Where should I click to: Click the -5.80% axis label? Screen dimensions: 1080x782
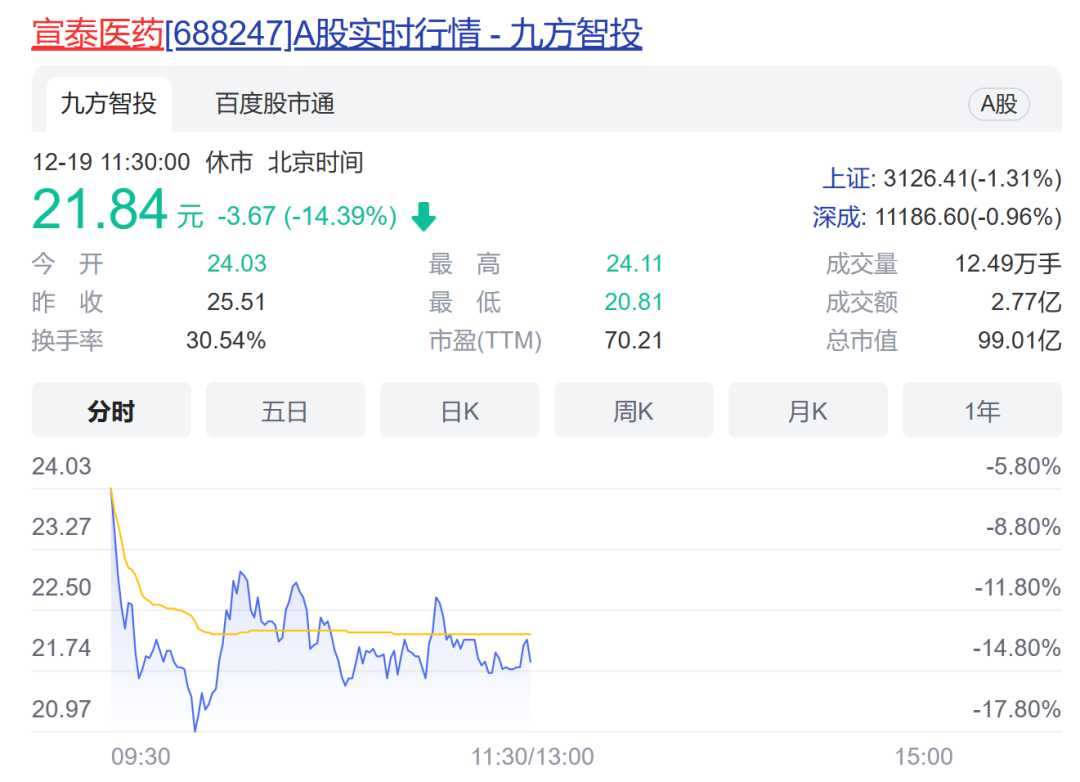[x=1023, y=466]
